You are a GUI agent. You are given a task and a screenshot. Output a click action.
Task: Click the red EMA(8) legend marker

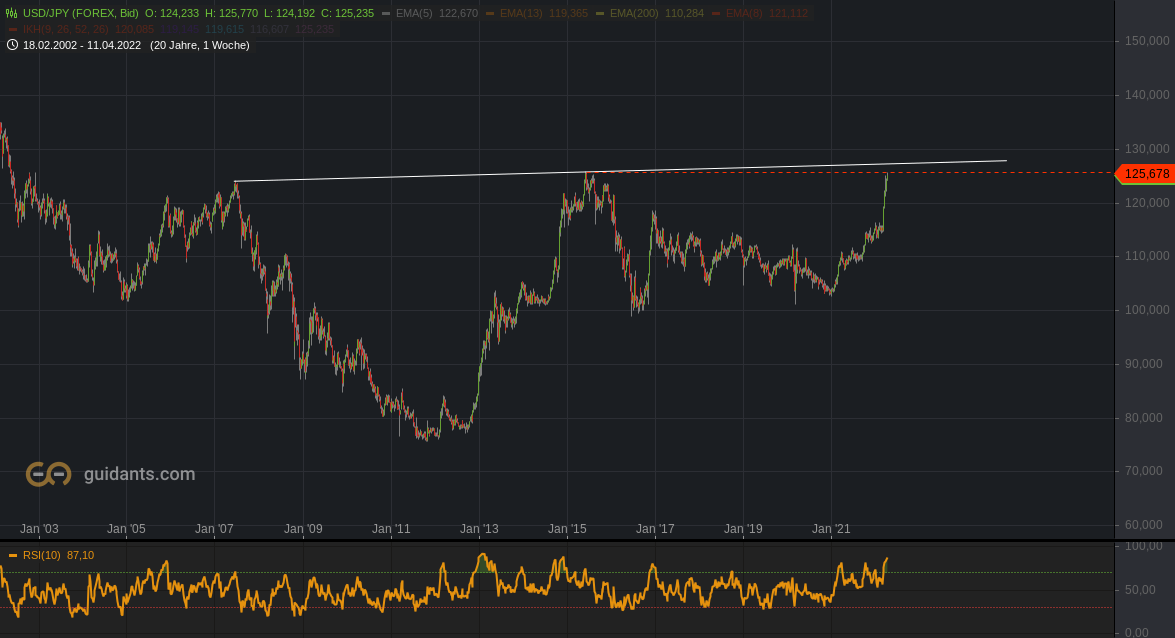[x=715, y=14]
